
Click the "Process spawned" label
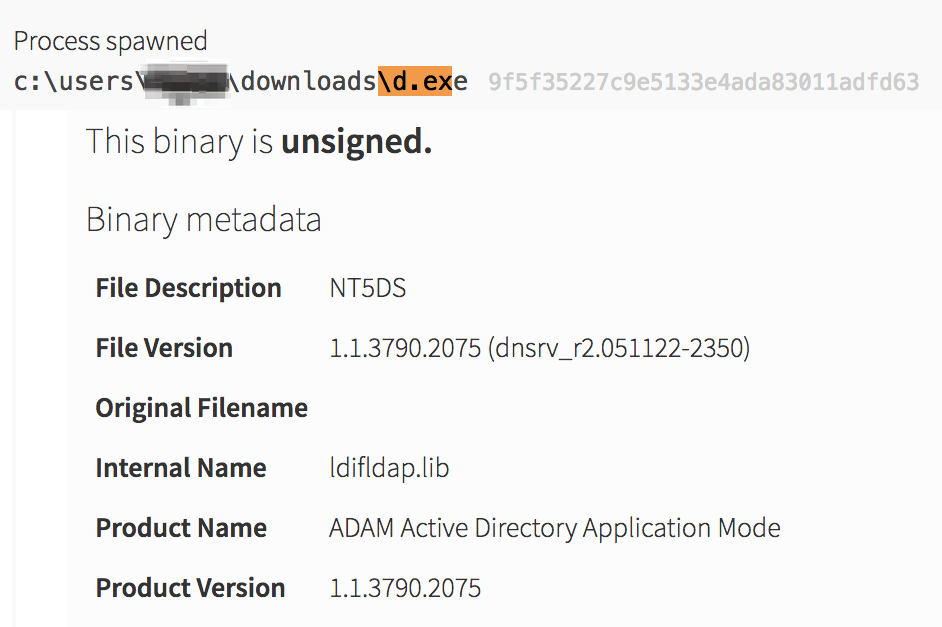110,41
